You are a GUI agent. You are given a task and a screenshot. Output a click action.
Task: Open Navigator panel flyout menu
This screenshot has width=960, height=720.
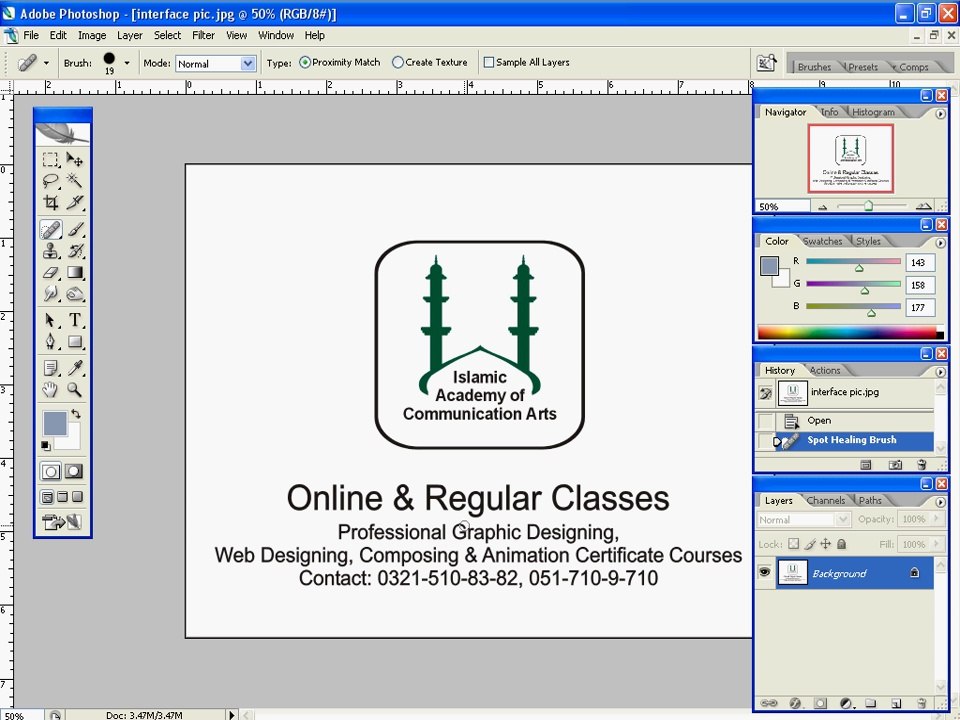pos(940,113)
